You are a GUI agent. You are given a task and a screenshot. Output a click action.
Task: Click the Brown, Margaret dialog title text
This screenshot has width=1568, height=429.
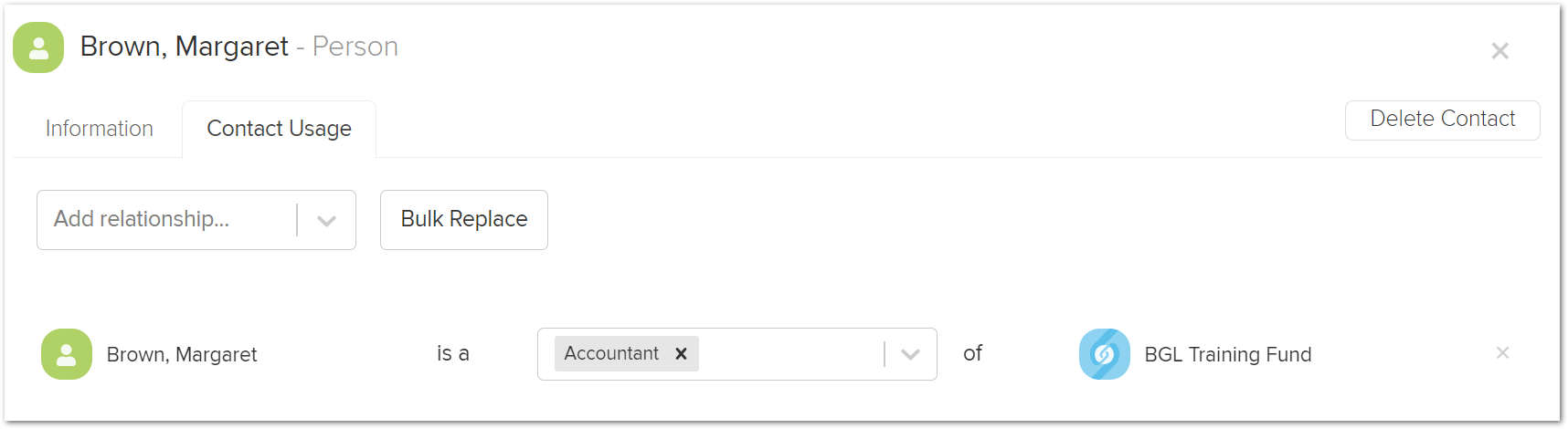point(185,47)
